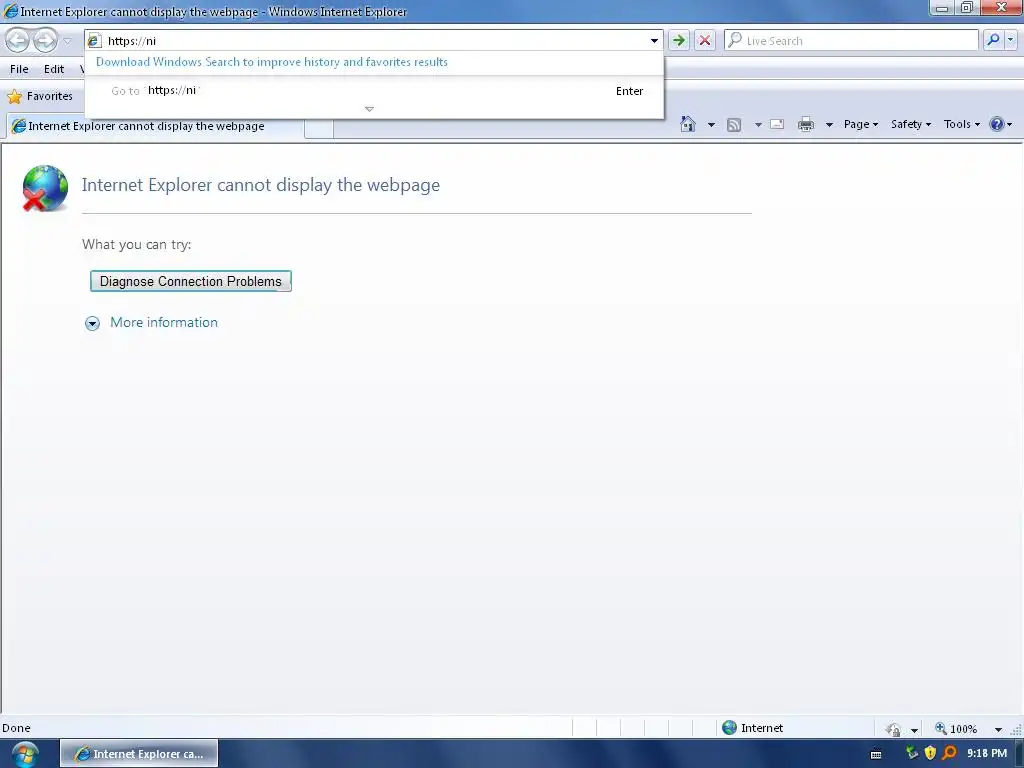Click the Print icon

805,124
